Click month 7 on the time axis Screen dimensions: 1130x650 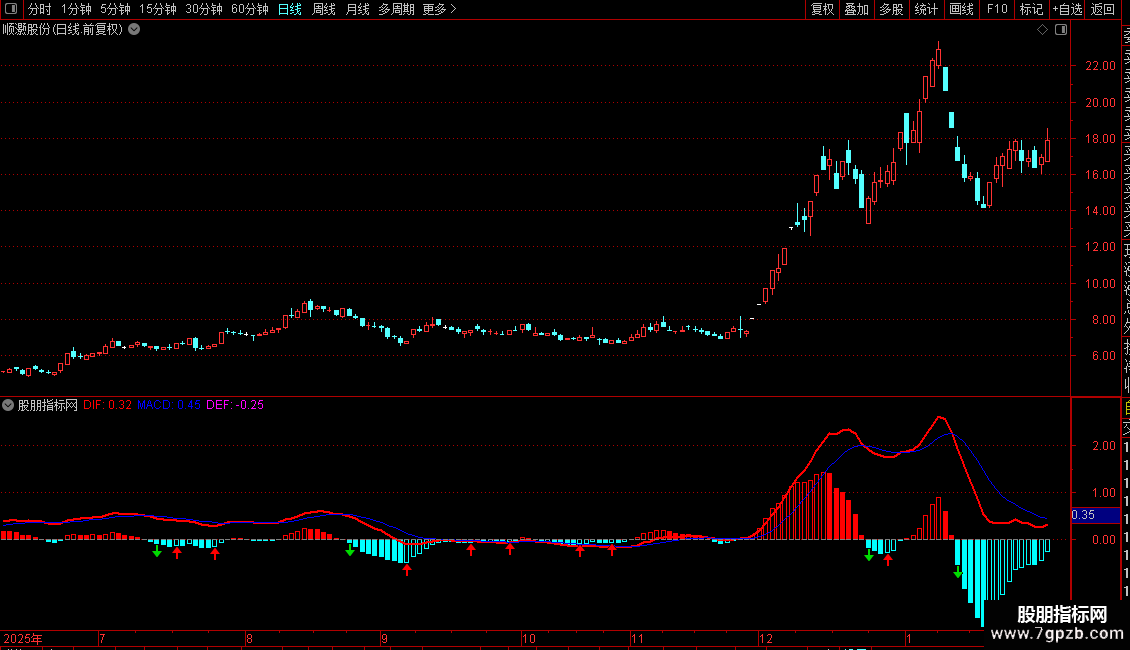[x=102, y=638]
